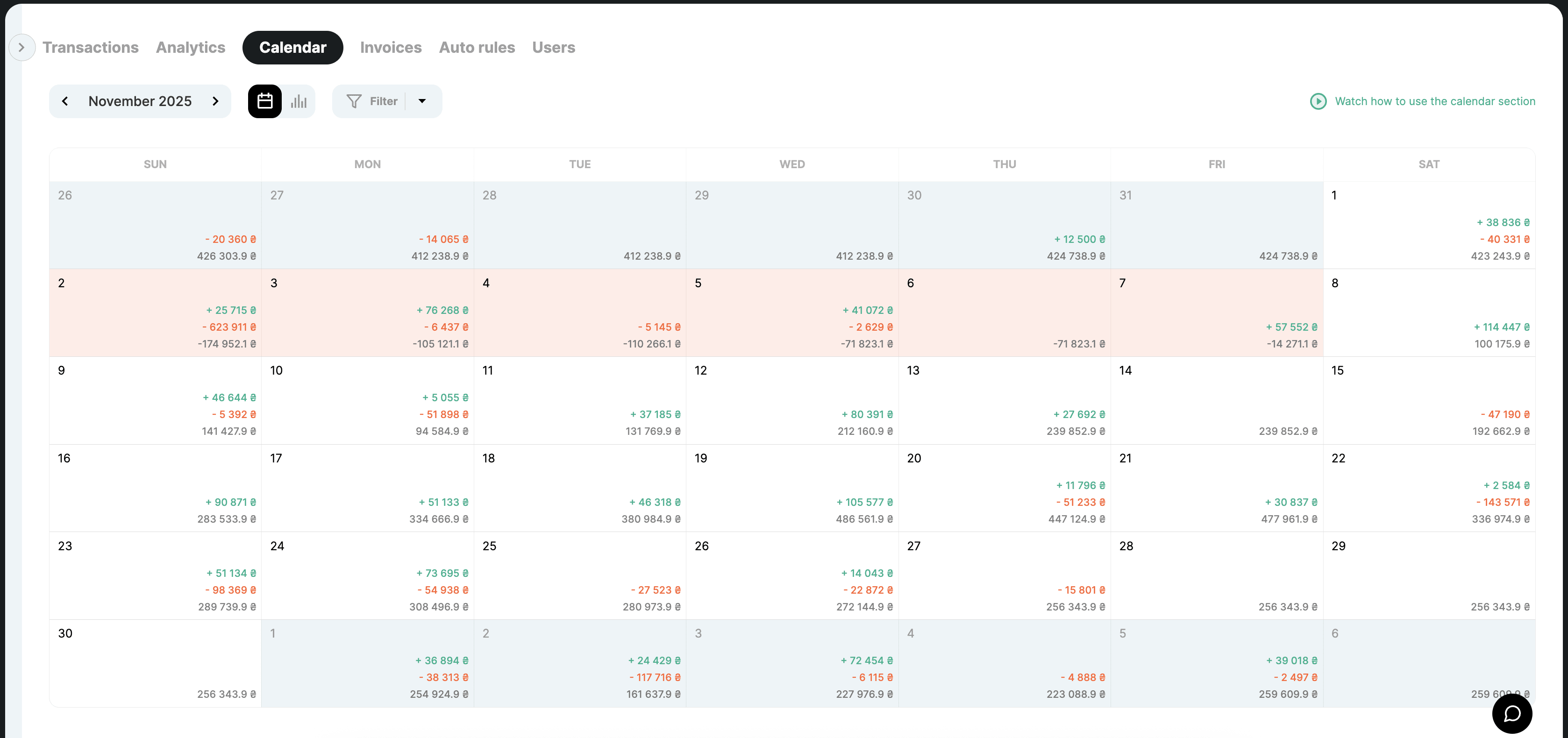Switch to calendar grid view icon
Viewport: 1568px width, 738px height.
point(265,101)
